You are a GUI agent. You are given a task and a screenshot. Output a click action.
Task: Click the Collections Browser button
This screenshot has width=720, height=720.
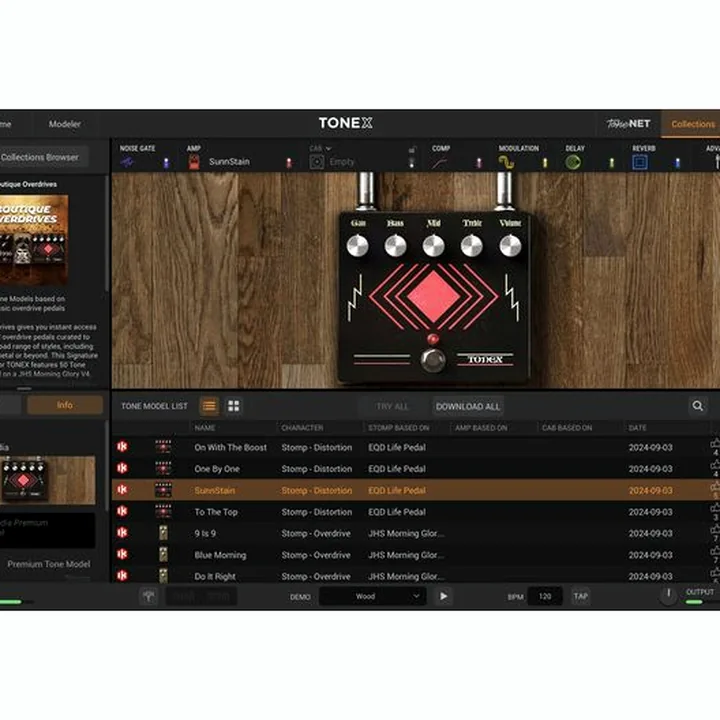(x=42, y=157)
